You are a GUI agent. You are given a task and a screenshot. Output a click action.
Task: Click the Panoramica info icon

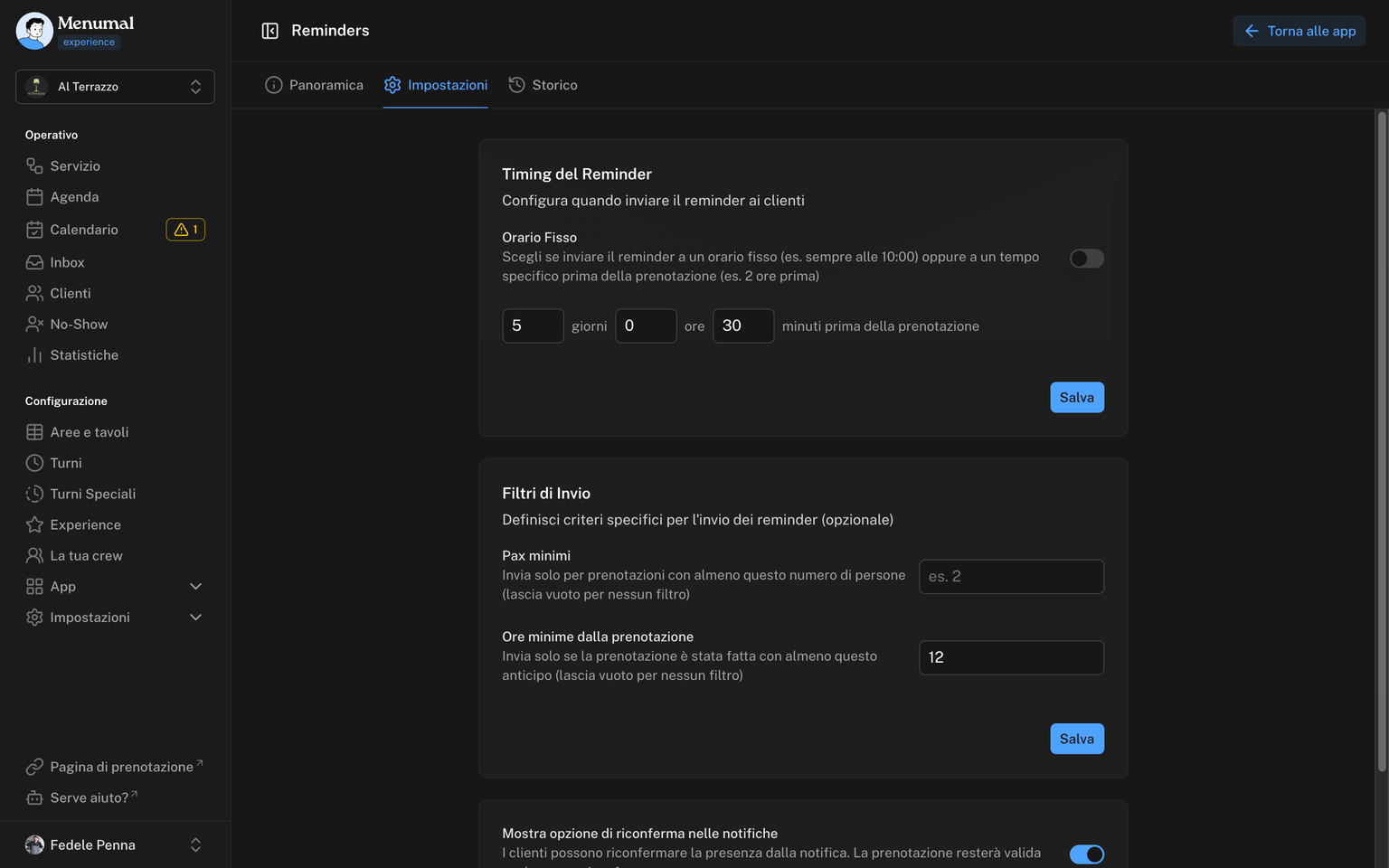coord(274,85)
